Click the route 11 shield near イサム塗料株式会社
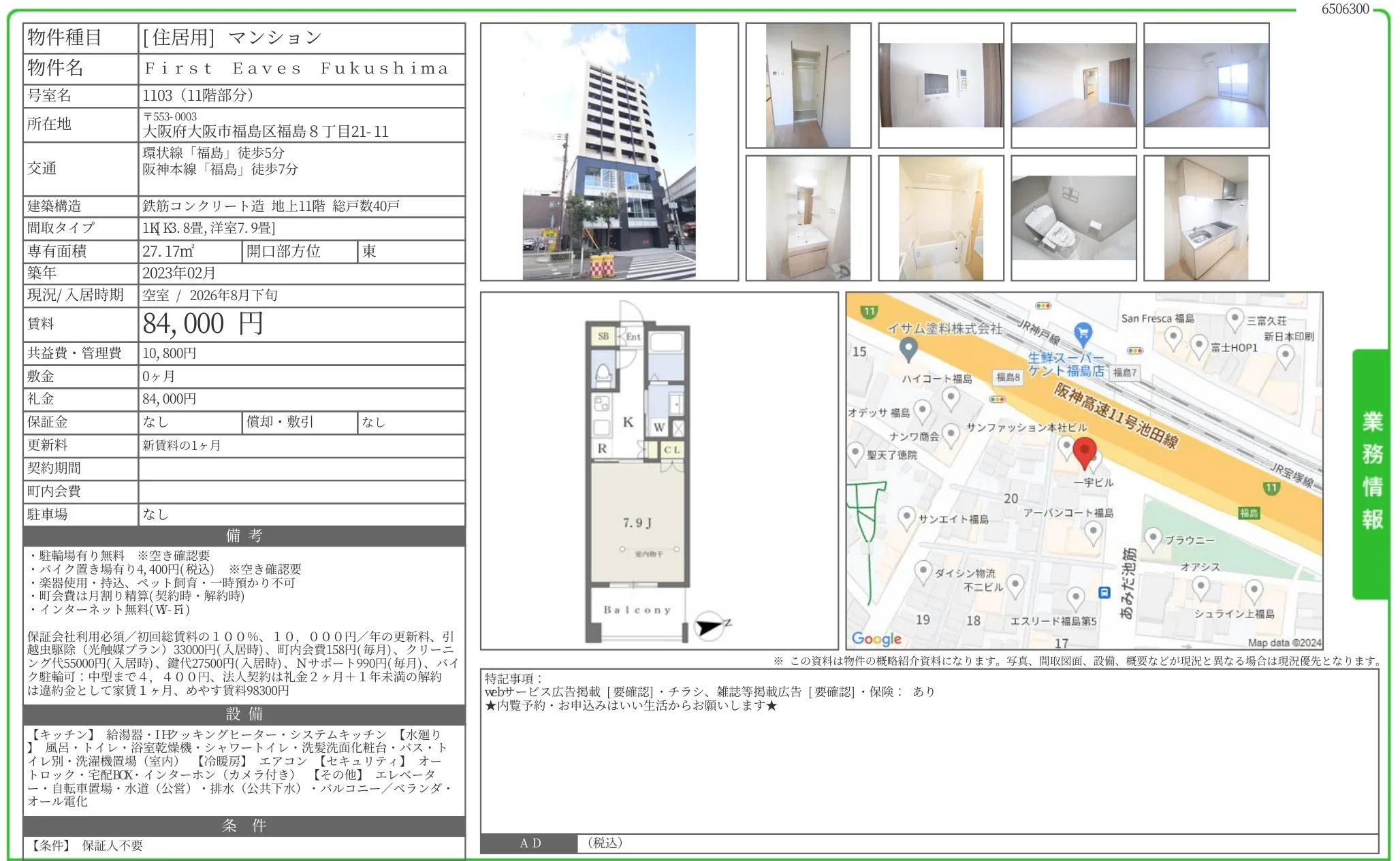1400x861 pixels. (x=869, y=312)
